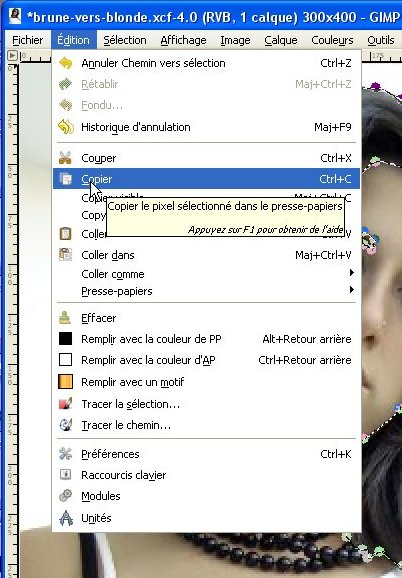Click the image menu arrow button near ruler corner
Screen dimensions: 402x578
tap(12, 56)
